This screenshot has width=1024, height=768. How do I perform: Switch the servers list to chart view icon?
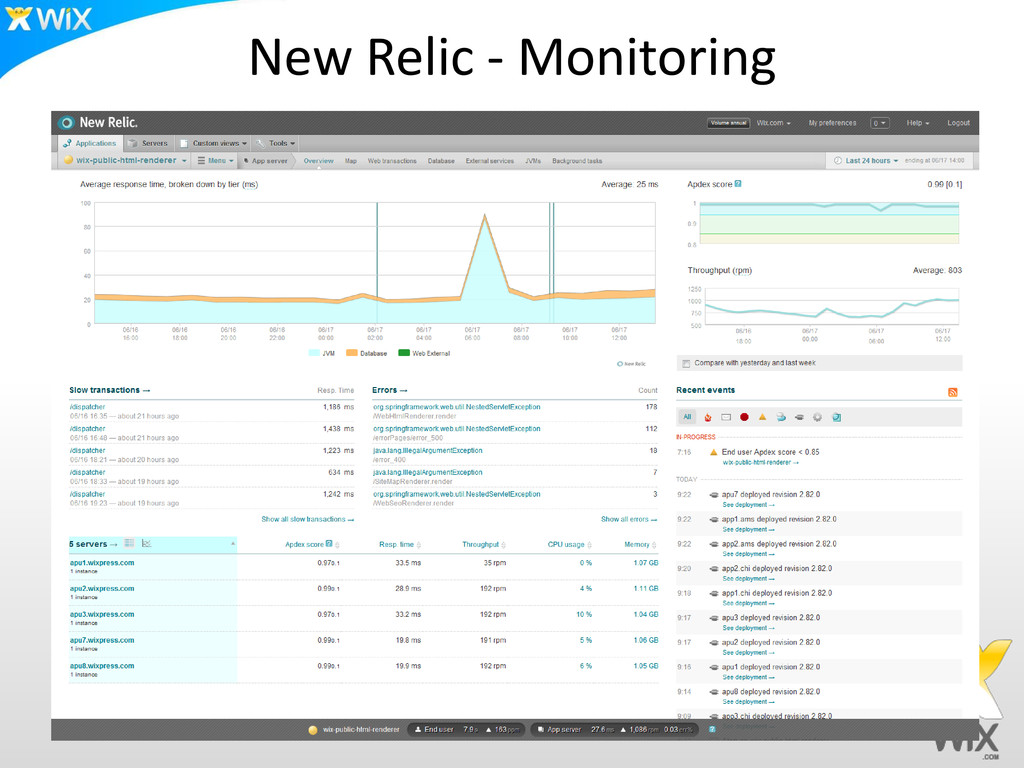point(146,543)
